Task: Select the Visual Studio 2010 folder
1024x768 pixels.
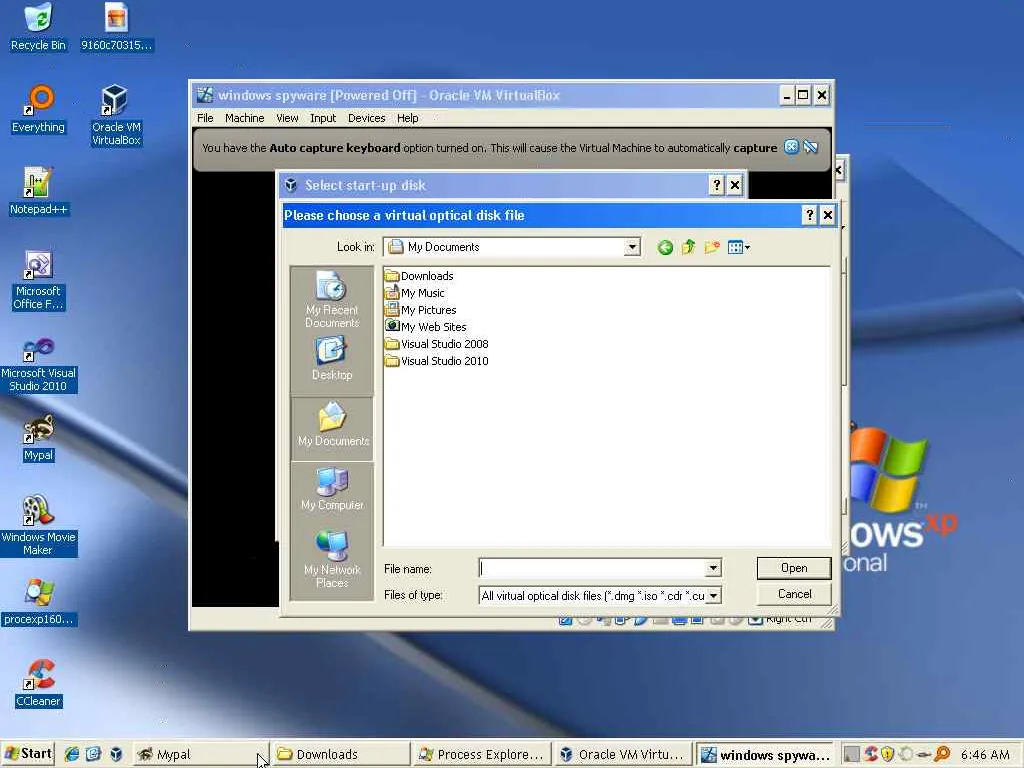Action: [x=437, y=361]
